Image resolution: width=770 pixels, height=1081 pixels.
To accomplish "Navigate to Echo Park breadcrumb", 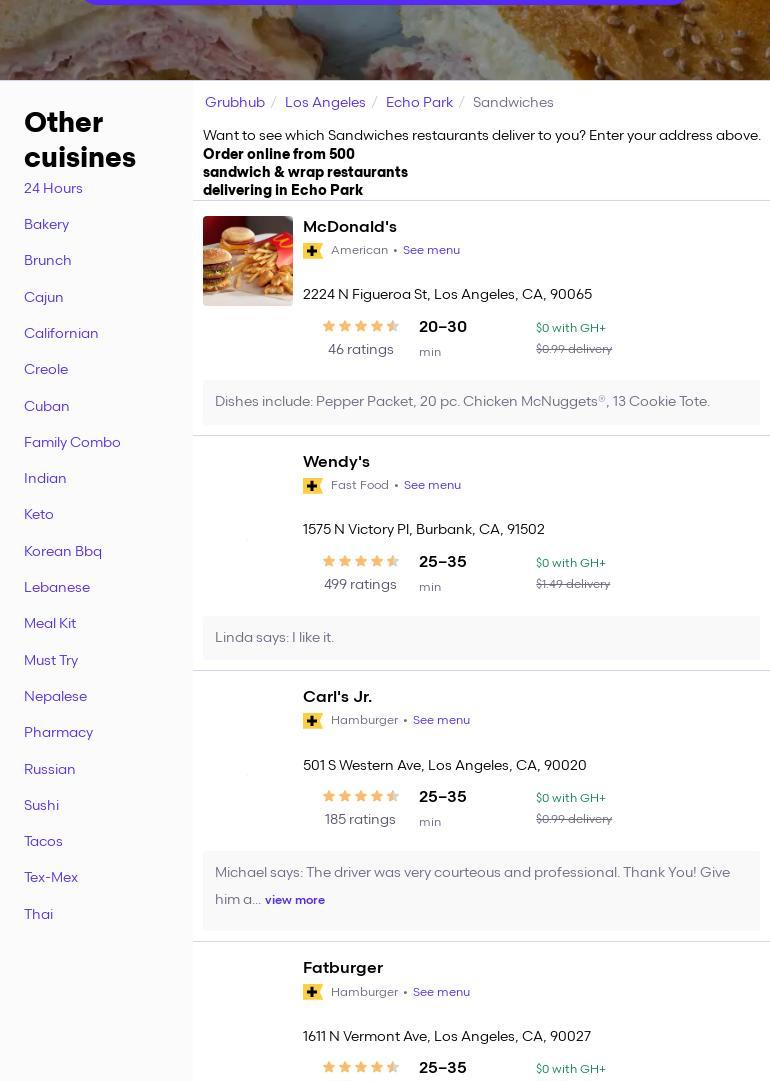I will click(x=419, y=102).
